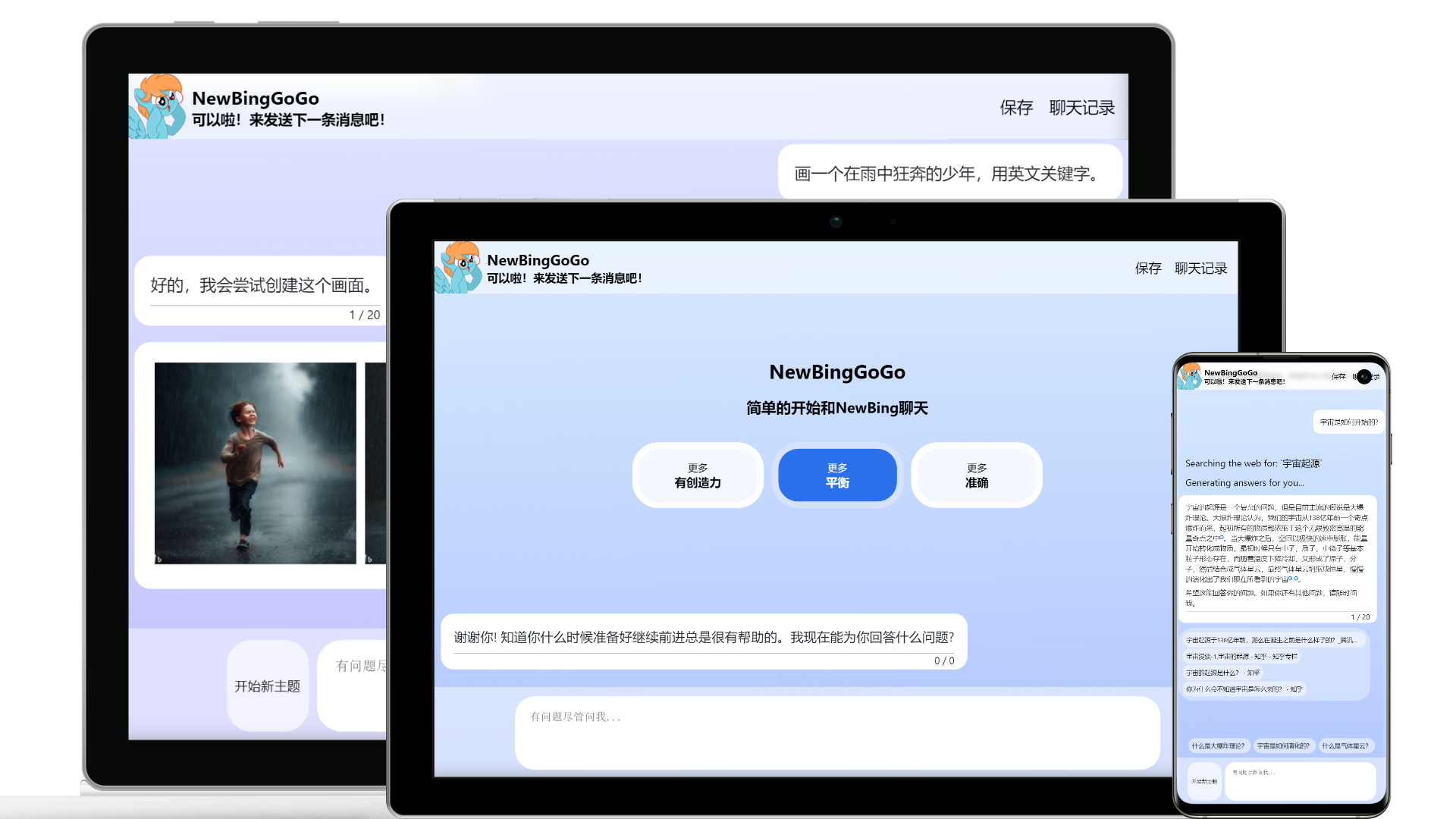Screen dimensions: 1456x819
Task: Open 聊天记录 on the large back tablet
Action: pos(1081,108)
